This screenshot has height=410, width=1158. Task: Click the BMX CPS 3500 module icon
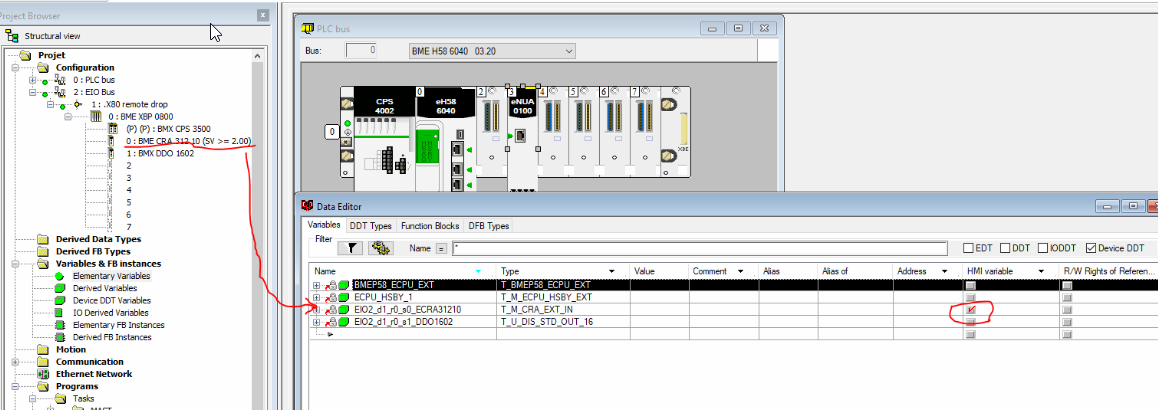coord(112,129)
